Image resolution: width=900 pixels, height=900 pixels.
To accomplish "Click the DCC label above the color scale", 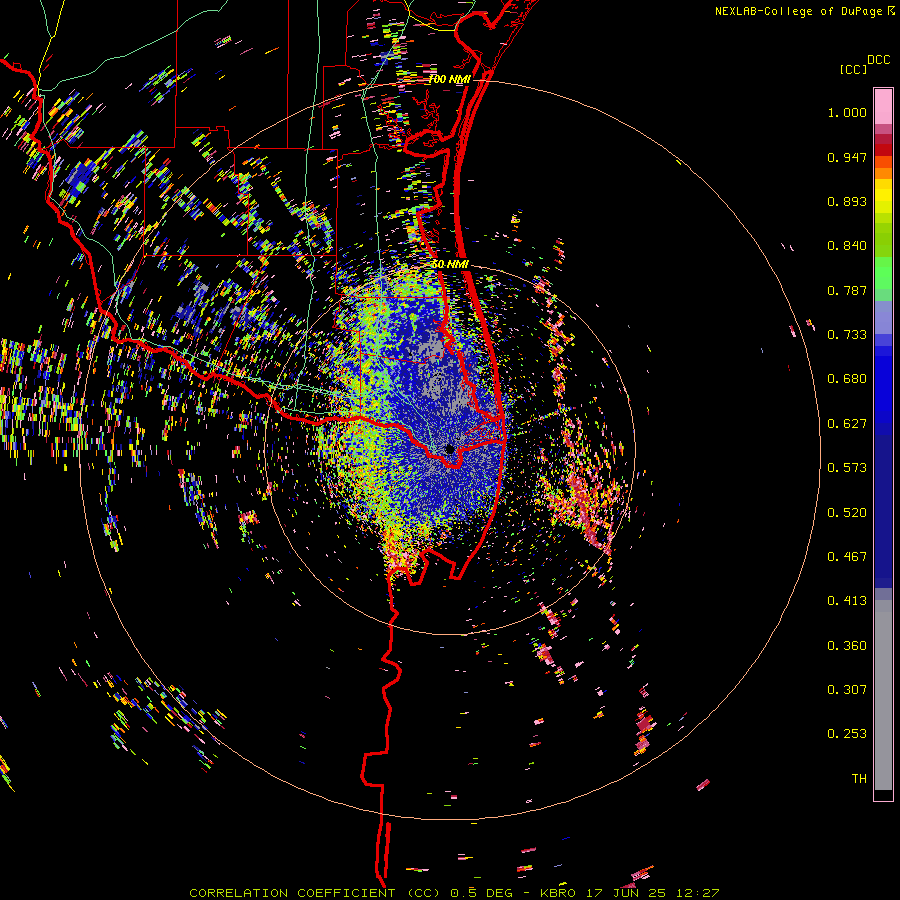I will (x=878, y=60).
